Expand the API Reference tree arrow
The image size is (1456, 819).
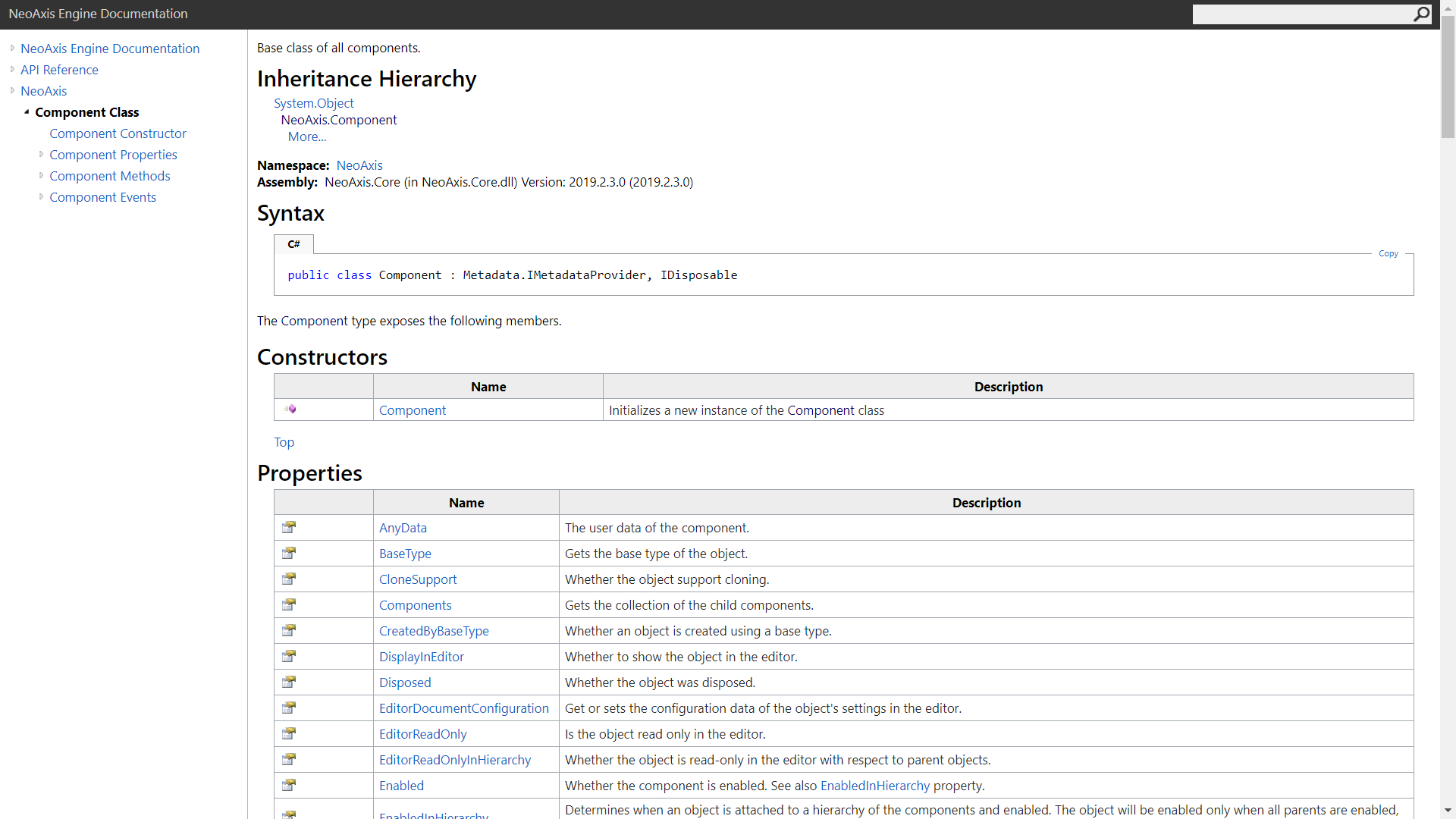tap(12, 69)
